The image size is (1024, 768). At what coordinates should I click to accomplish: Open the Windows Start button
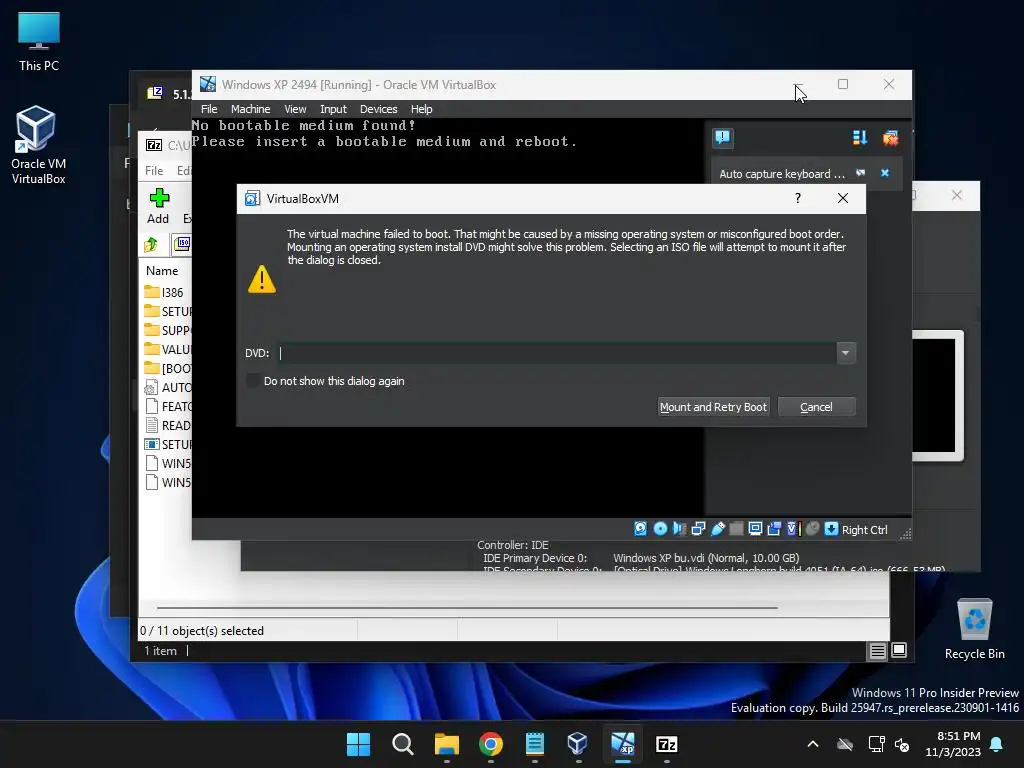(x=358, y=744)
